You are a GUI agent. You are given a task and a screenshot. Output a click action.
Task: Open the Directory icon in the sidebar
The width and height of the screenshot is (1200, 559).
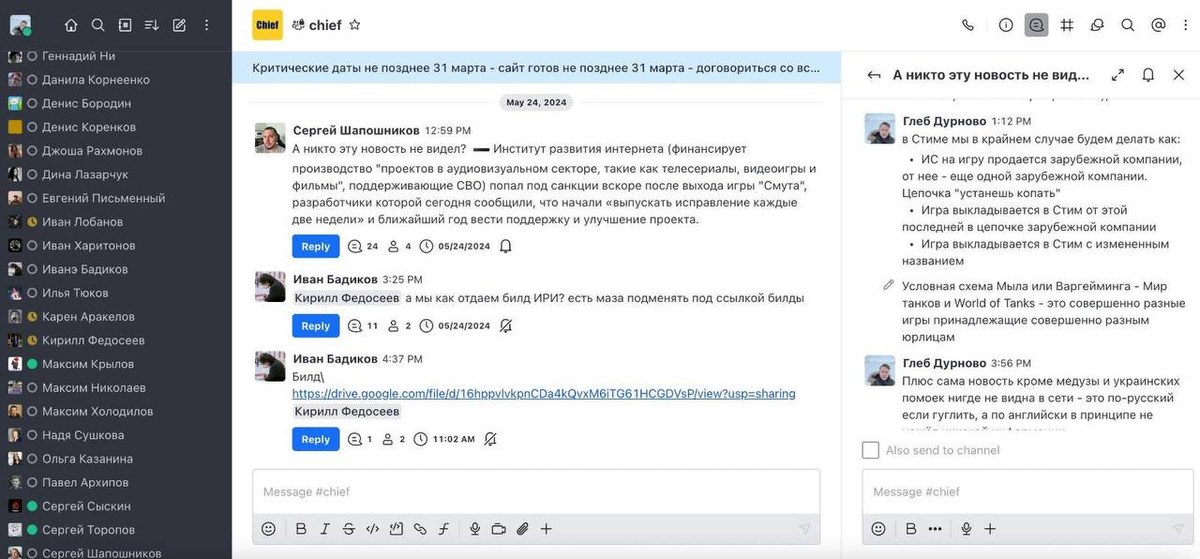pos(125,25)
